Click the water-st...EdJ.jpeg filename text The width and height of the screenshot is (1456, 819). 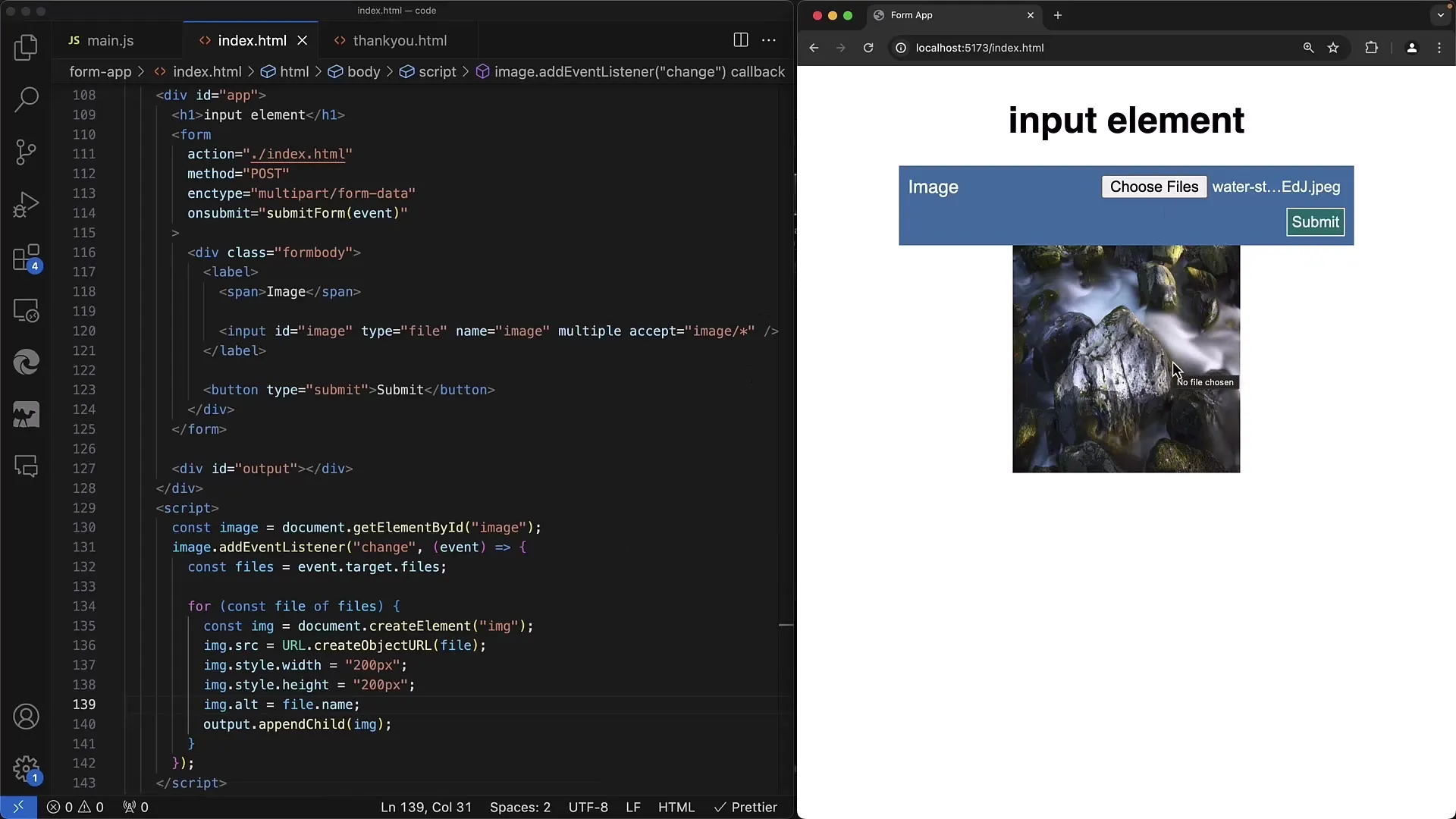click(x=1276, y=187)
